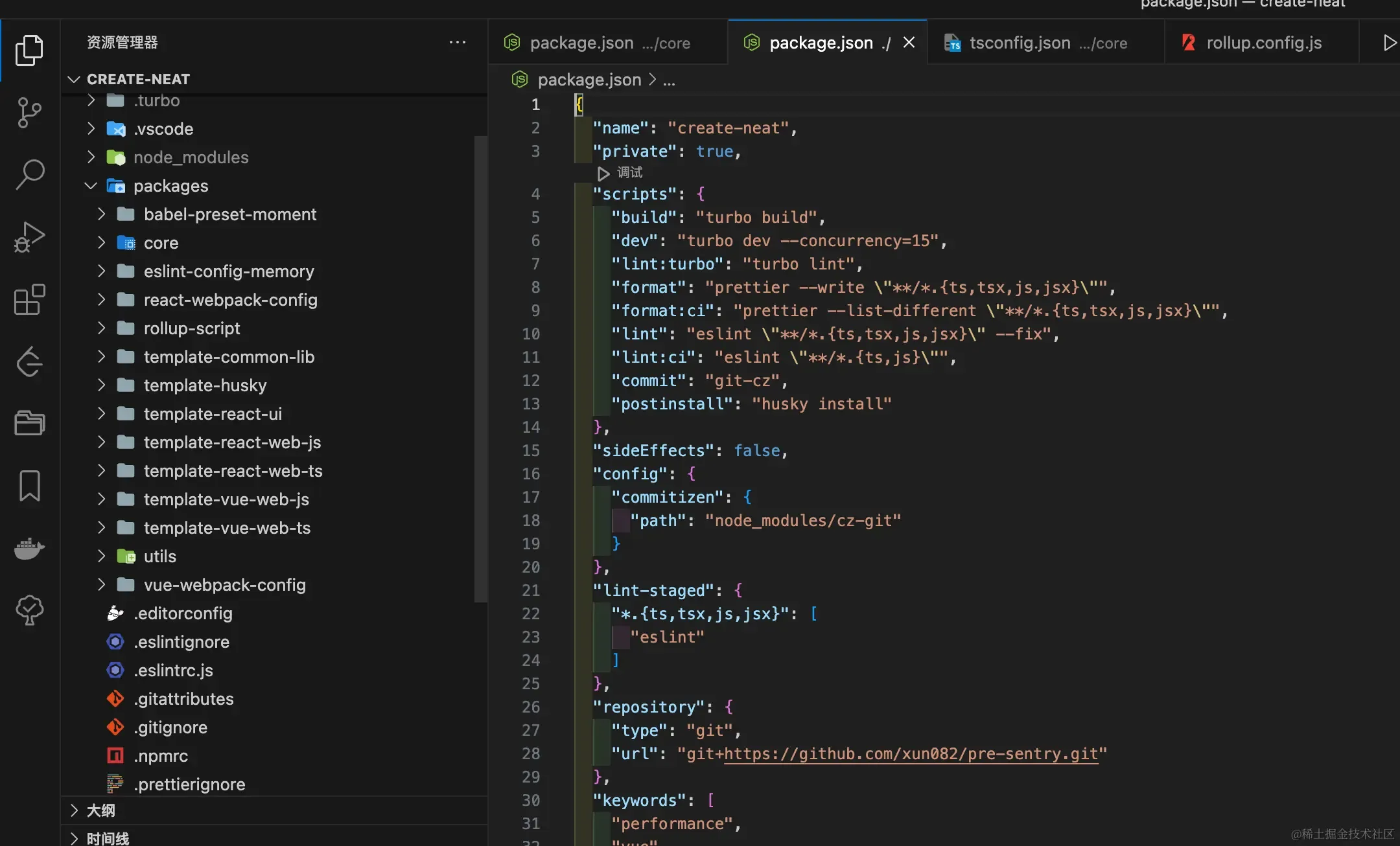Click the .npmrc npm icon

coord(115,755)
